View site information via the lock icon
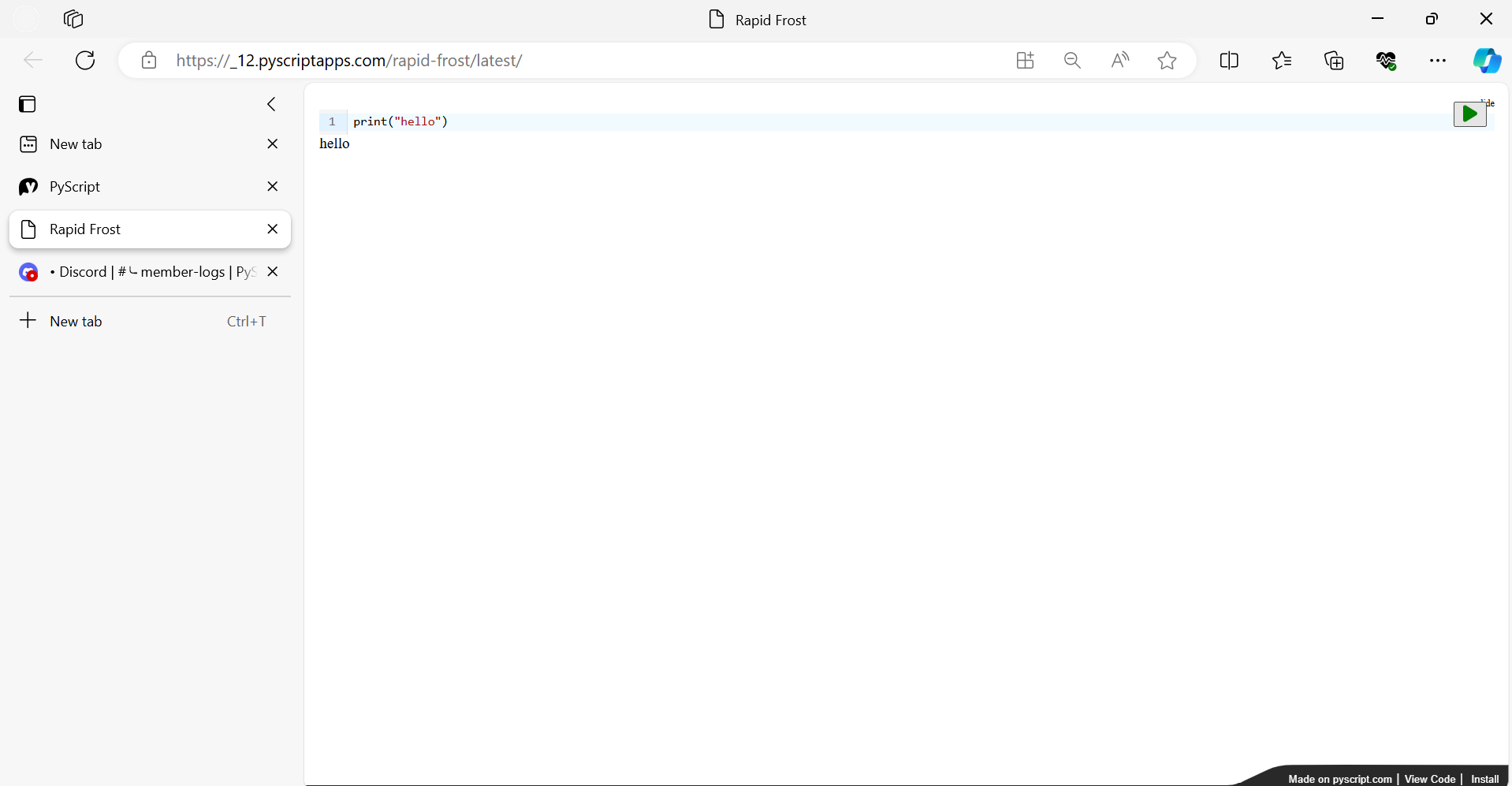 (x=149, y=61)
